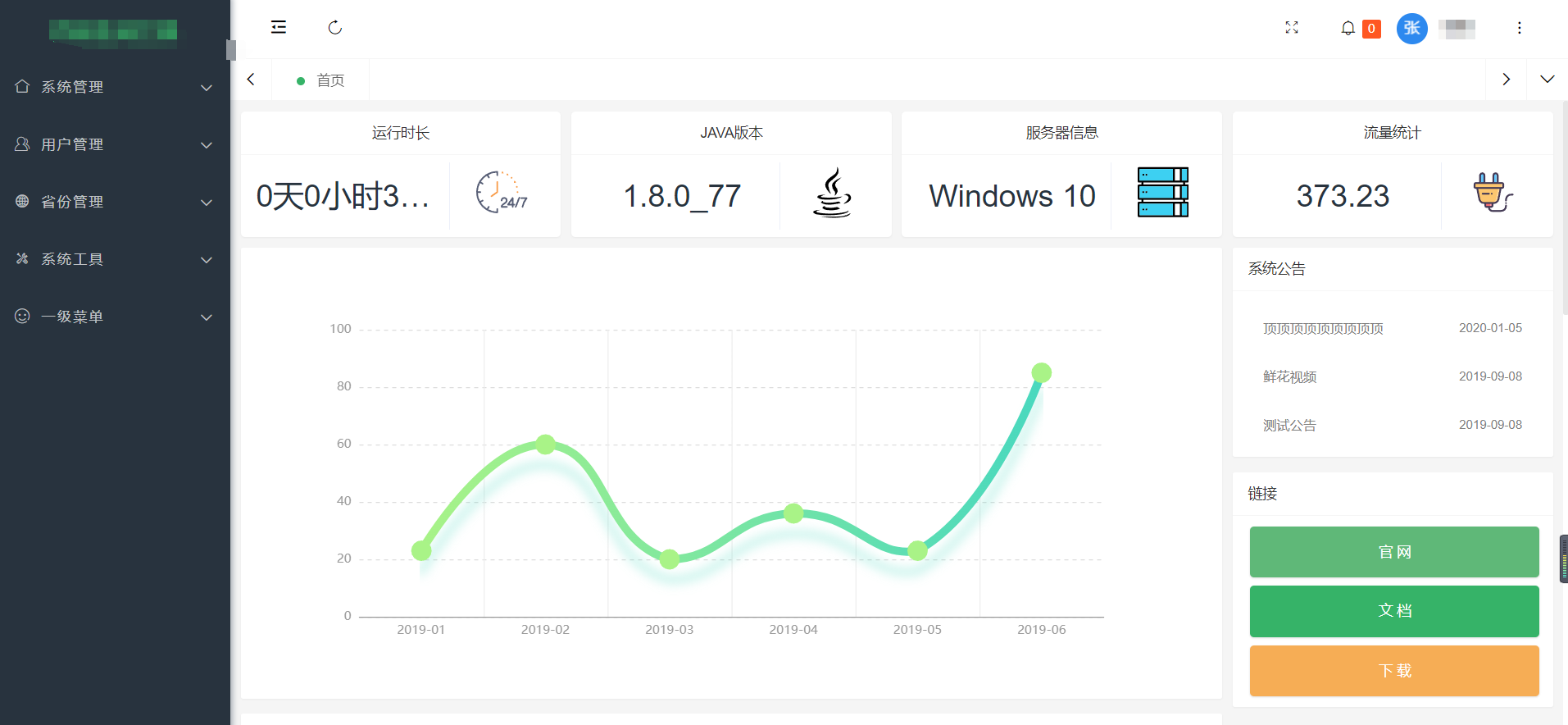
Task: Click the 2019-03 data point on chart
Action: click(x=670, y=559)
